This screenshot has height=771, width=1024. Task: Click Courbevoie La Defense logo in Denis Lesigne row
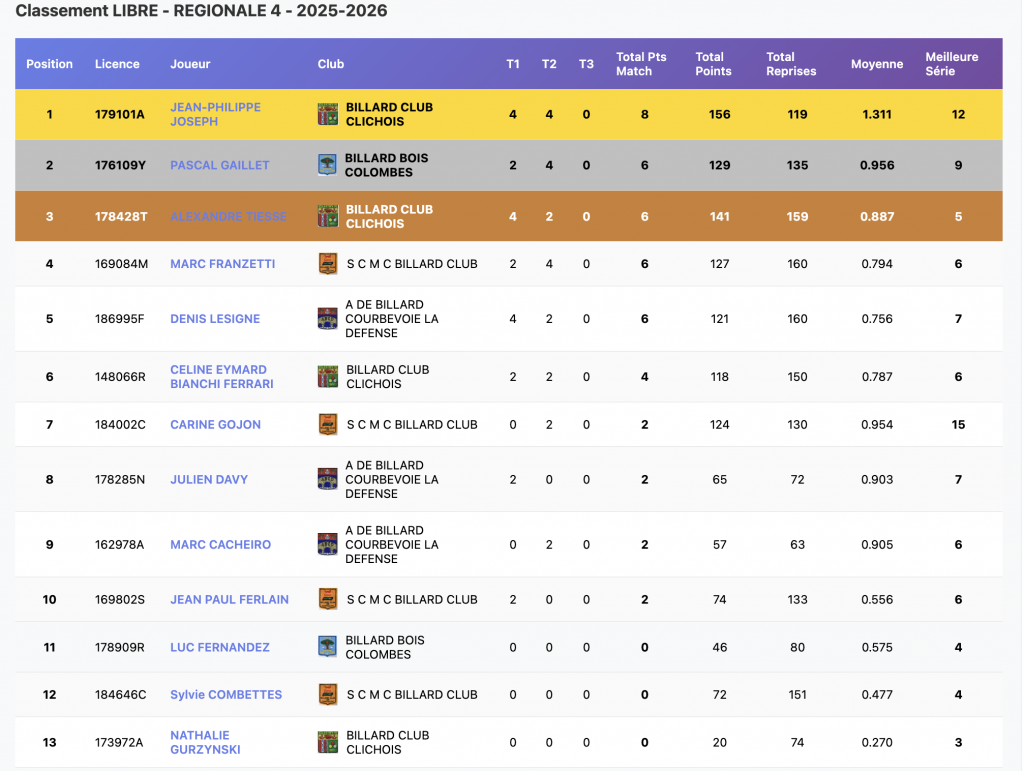point(327,319)
